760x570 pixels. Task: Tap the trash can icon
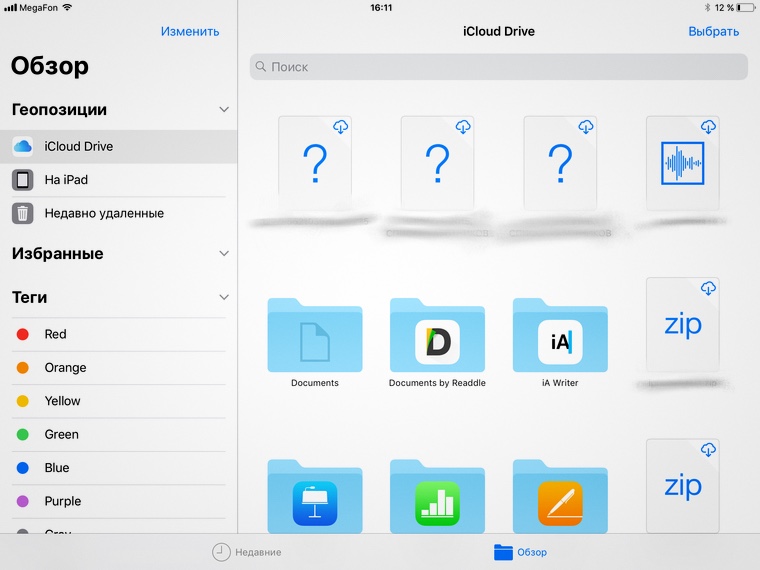[22, 213]
